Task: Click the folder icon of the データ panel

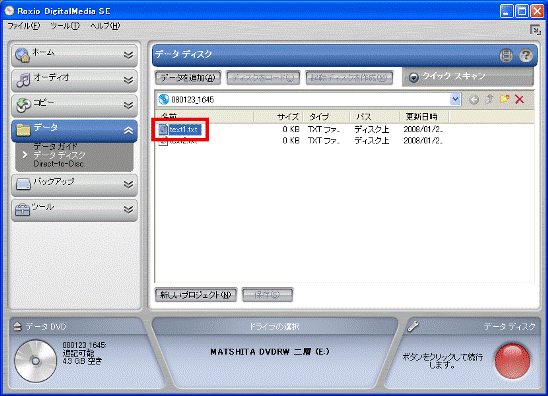Action: click(x=23, y=130)
